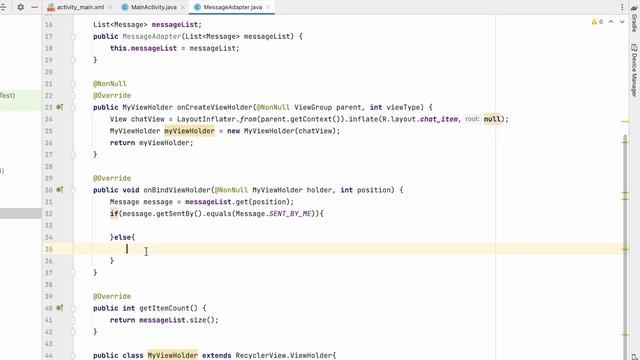Close the MainActivity.java tab

[x=182, y=7]
